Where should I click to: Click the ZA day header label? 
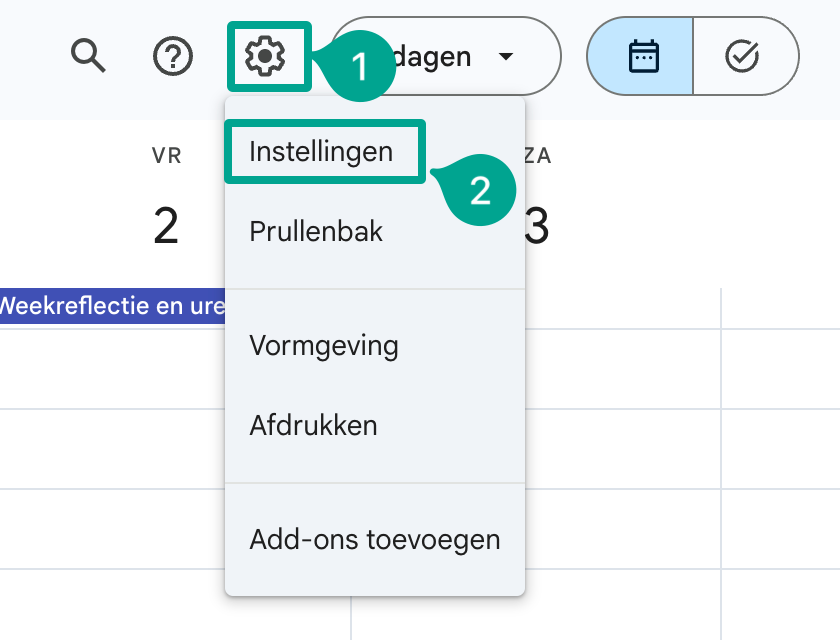pyautogui.click(x=537, y=156)
